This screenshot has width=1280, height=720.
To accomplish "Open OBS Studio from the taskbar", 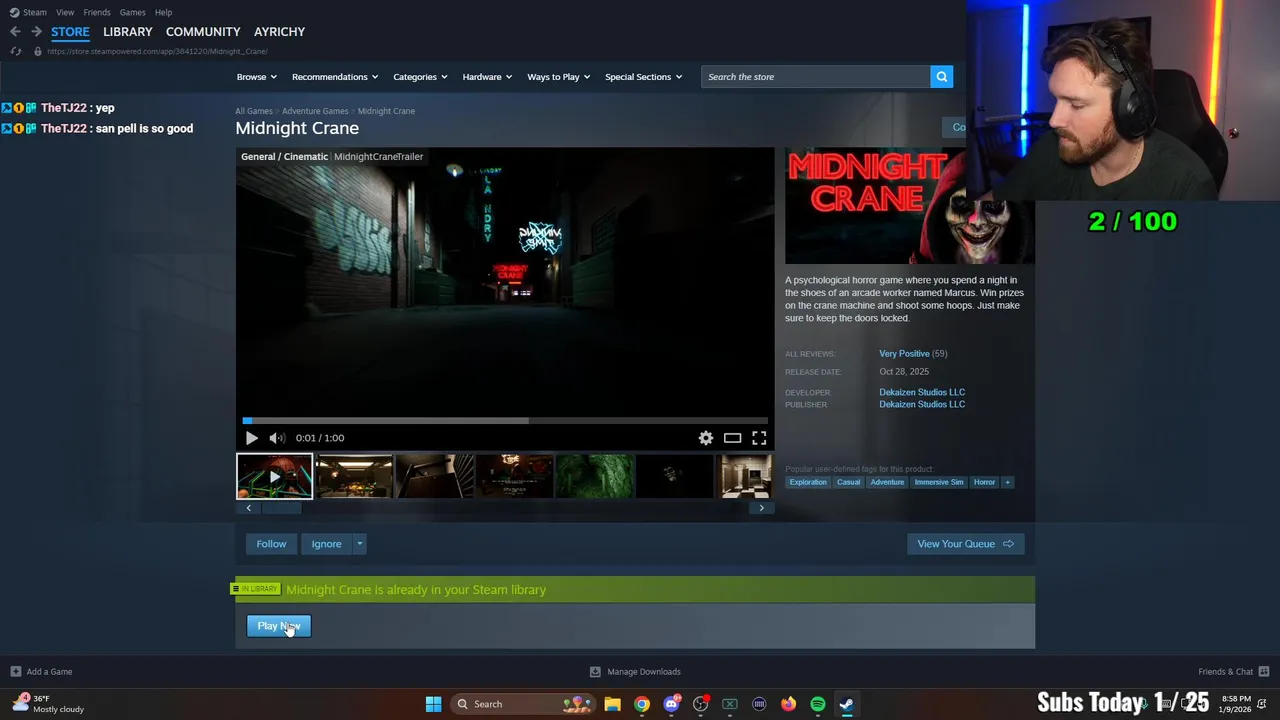I will tap(701, 704).
